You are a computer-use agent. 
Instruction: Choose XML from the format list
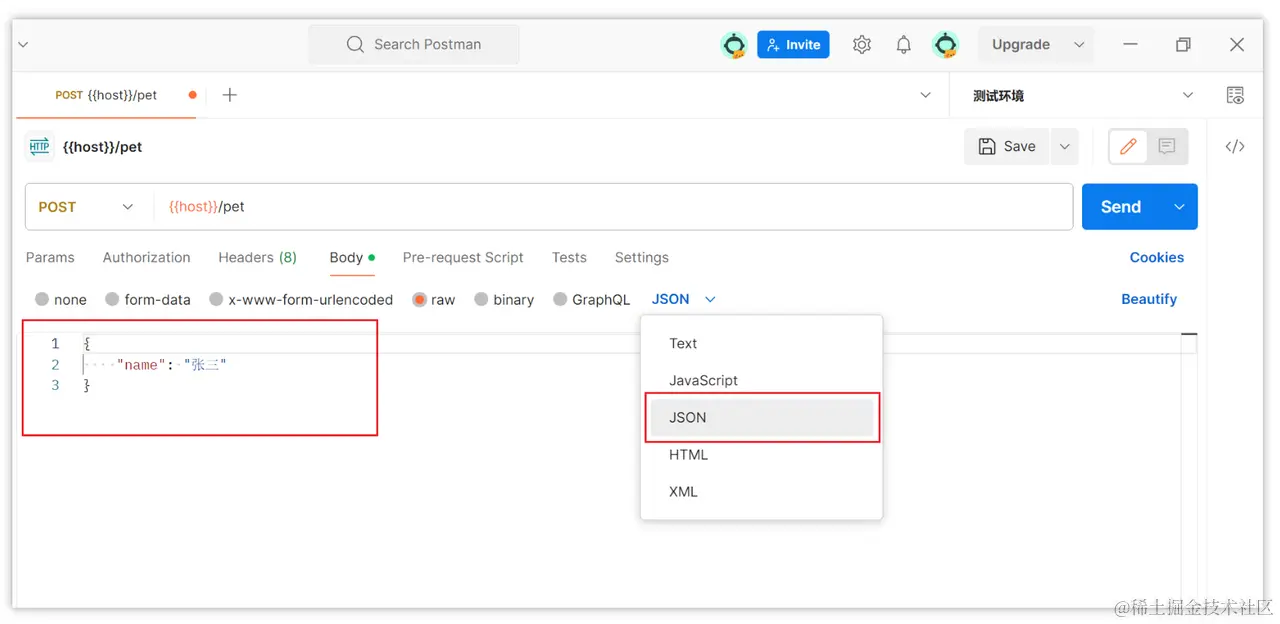[x=683, y=492]
